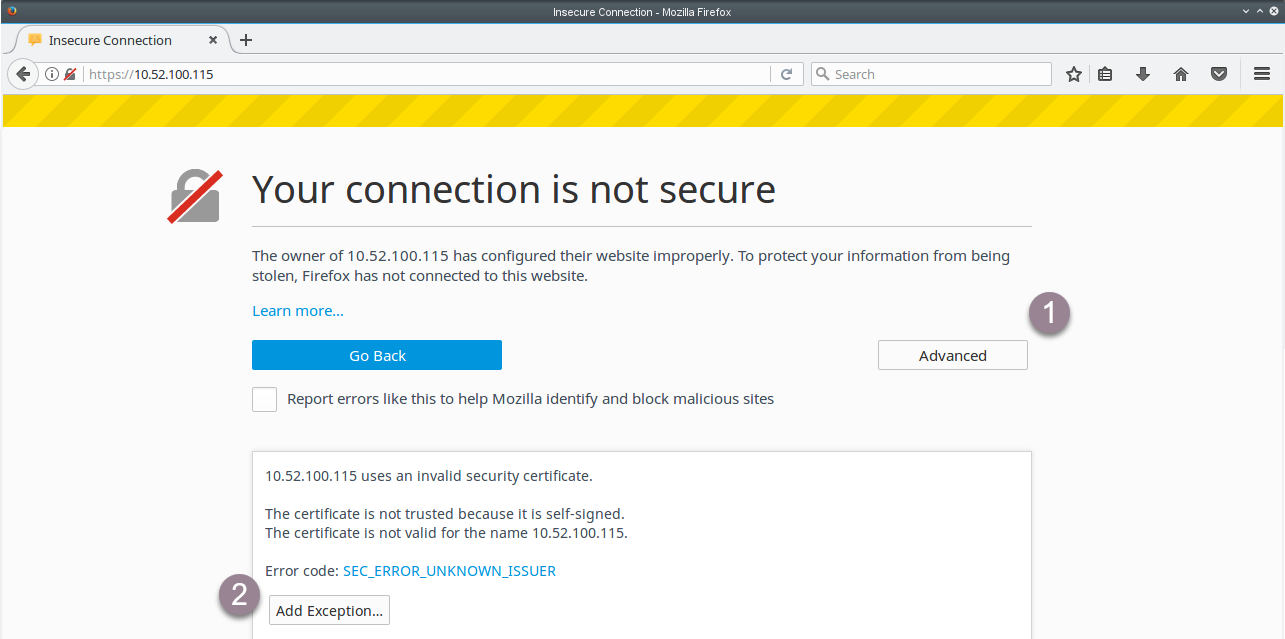
Task: Click the SEC_ERROR_UNKNOWN_ISSUER error code link
Action: (449, 570)
